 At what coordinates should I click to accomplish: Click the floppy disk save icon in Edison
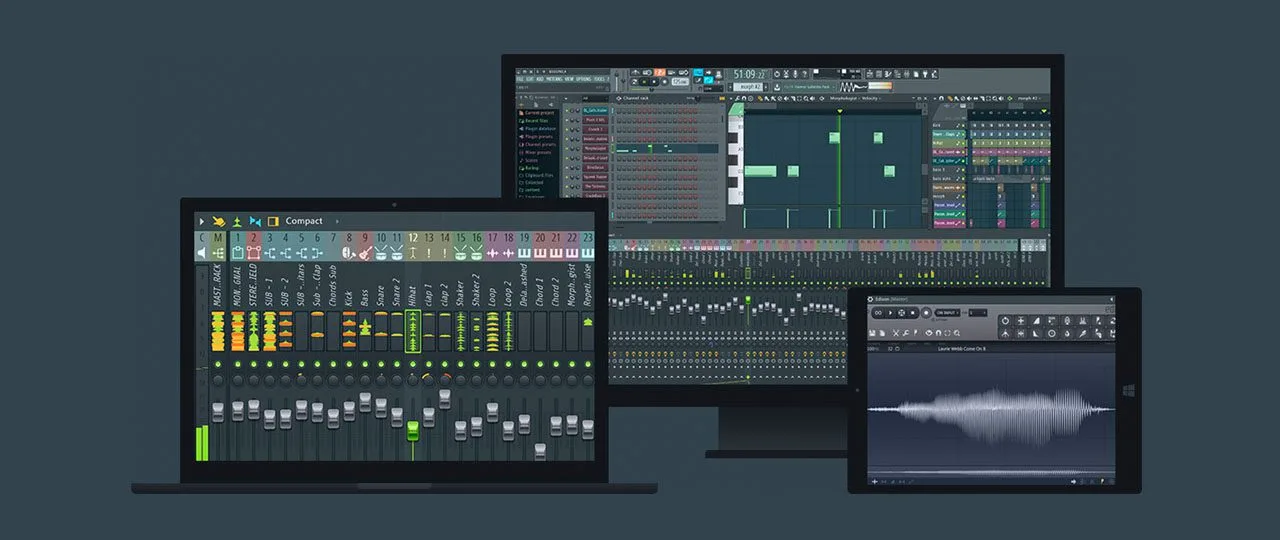[872, 333]
